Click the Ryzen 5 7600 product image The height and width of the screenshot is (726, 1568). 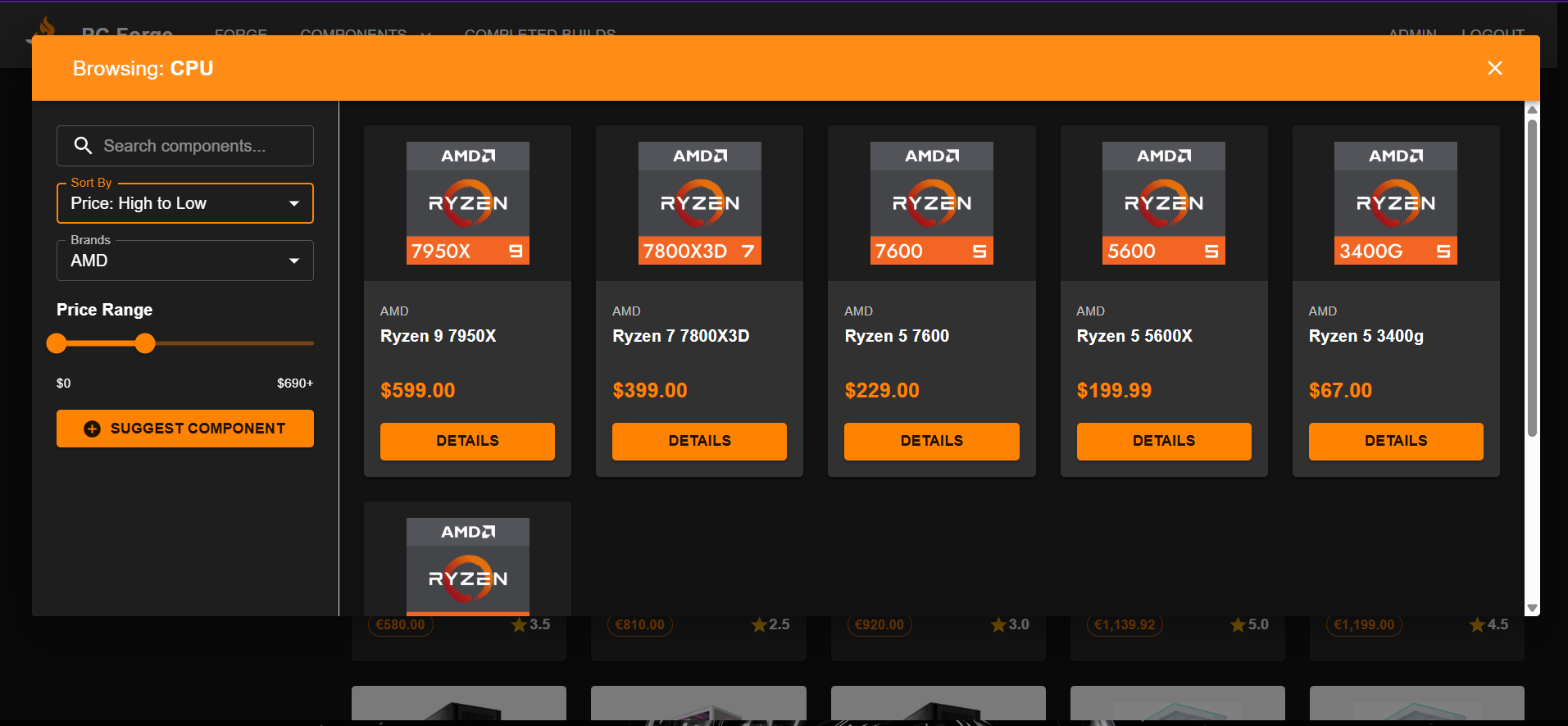(x=931, y=203)
